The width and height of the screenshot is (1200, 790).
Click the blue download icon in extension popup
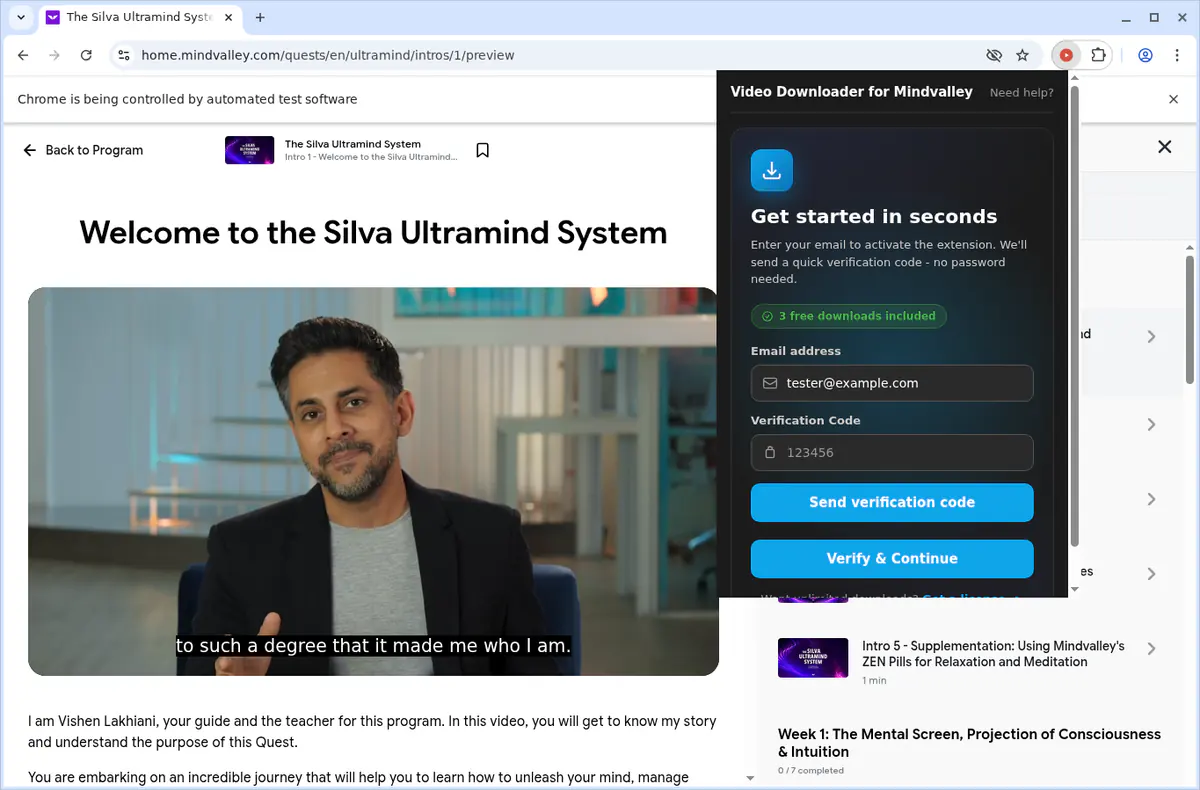coord(772,171)
